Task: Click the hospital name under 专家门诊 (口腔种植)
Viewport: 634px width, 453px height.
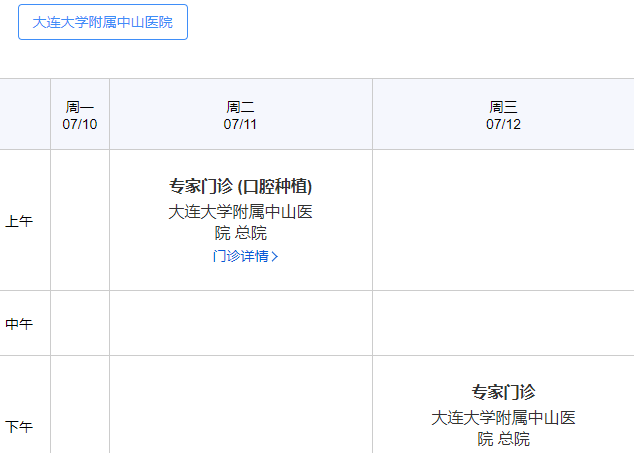Action: click(241, 222)
